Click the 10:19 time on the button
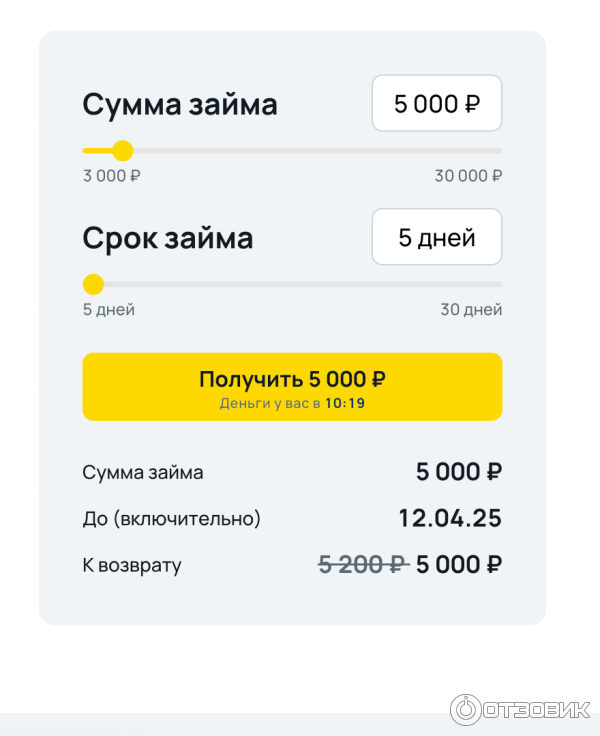Viewport: 600px width, 736px height. 345,404
